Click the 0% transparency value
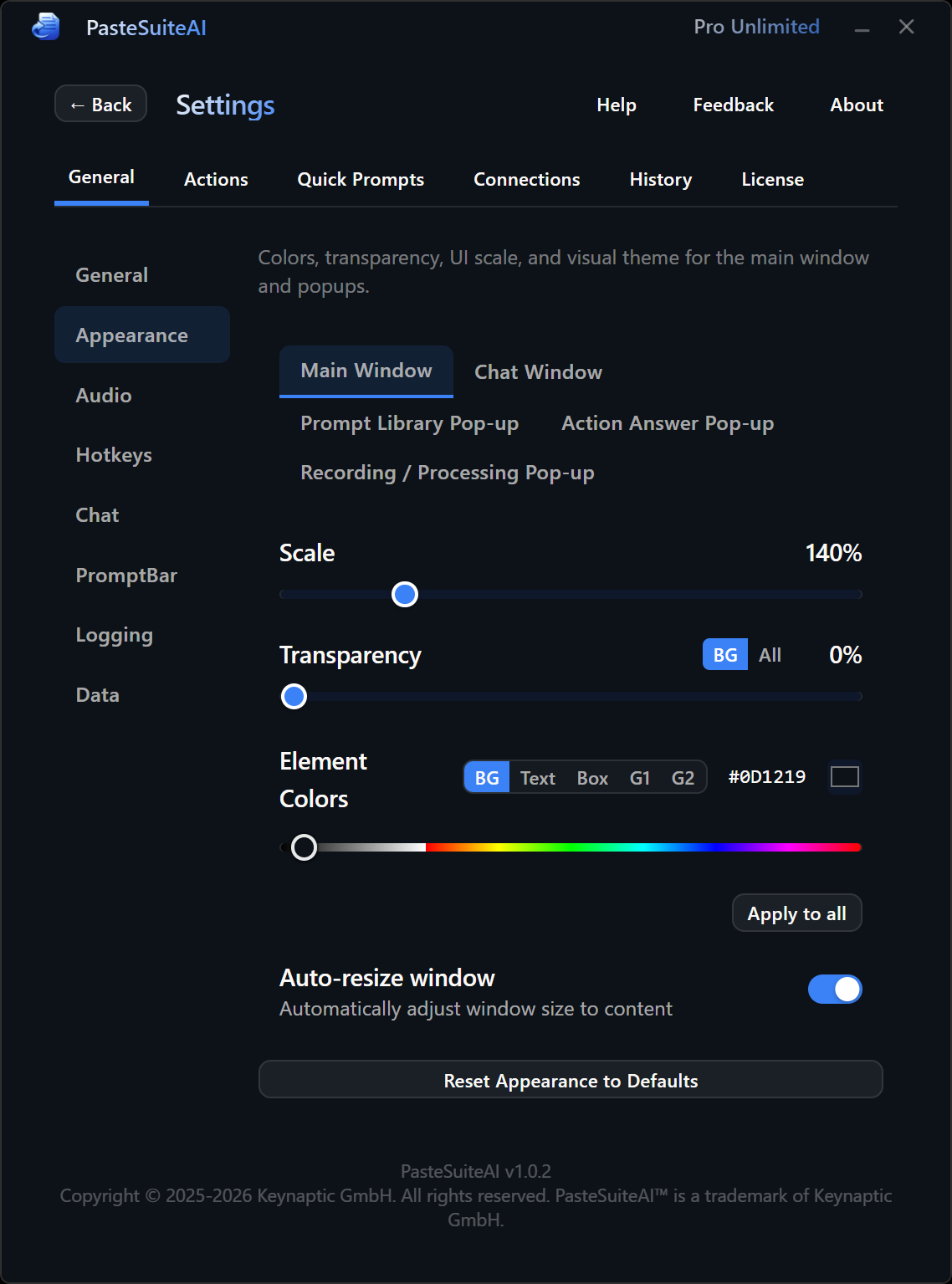Viewport: 952px width, 1284px height. click(845, 655)
